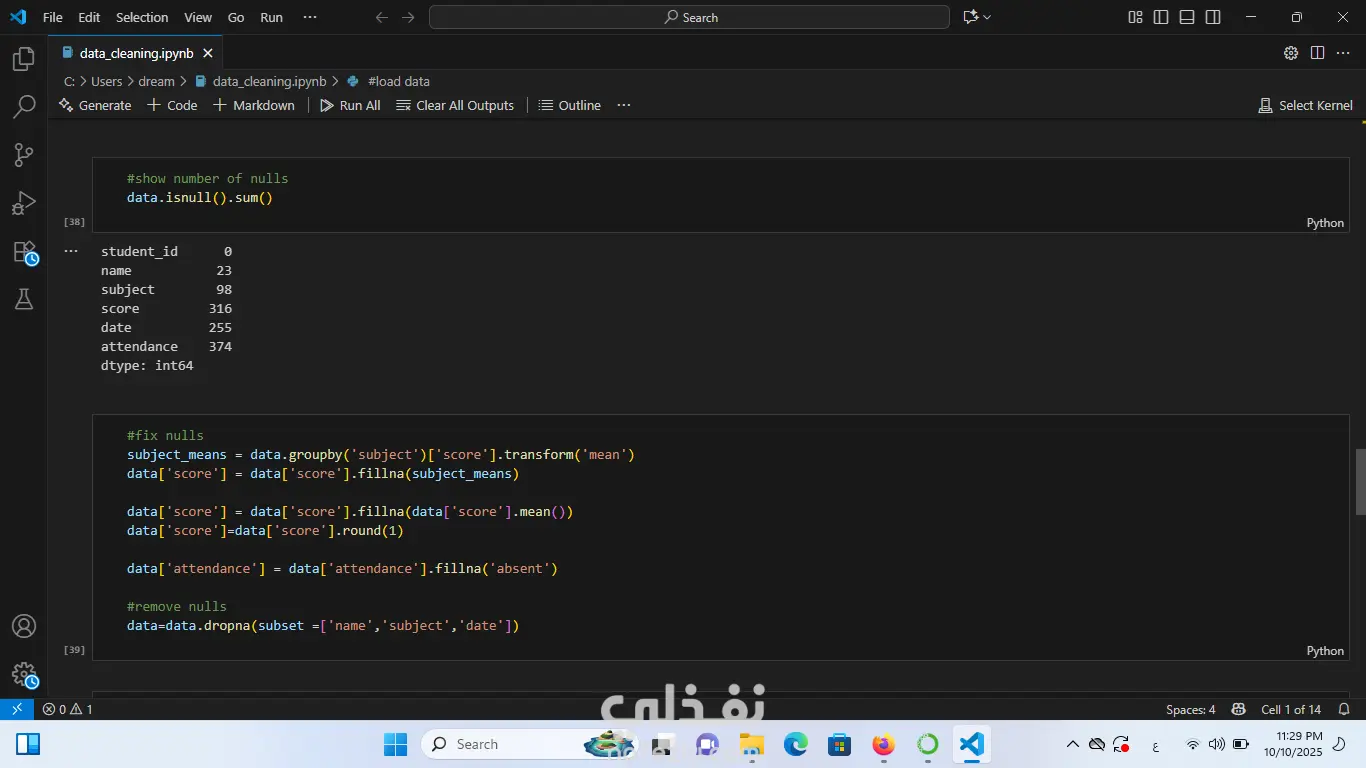Screen dimensions: 1366x768
Task: Open the Selection menu
Action: coord(142,17)
